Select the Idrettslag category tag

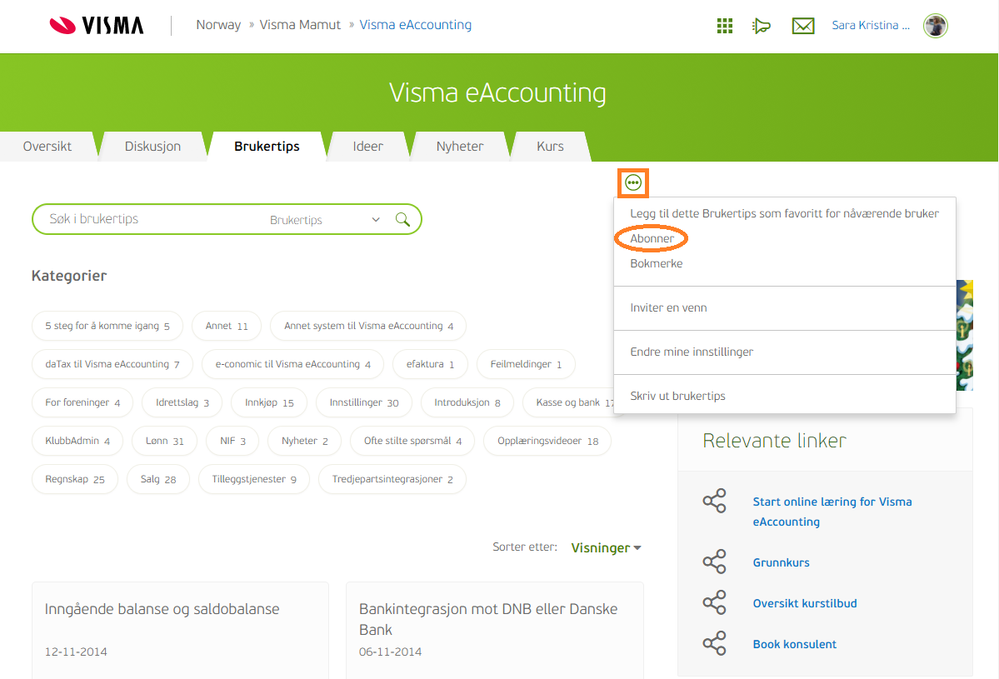[x=182, y=403]
